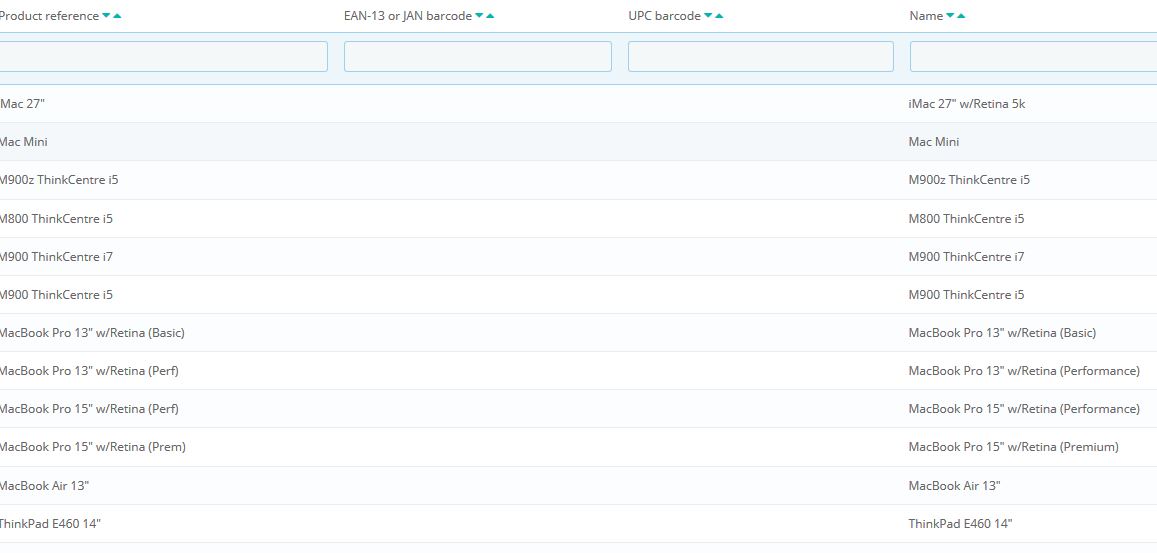Click MacBook Pro 15" w/Retina (Perf) reference
1157x553 pixels.
89,409
